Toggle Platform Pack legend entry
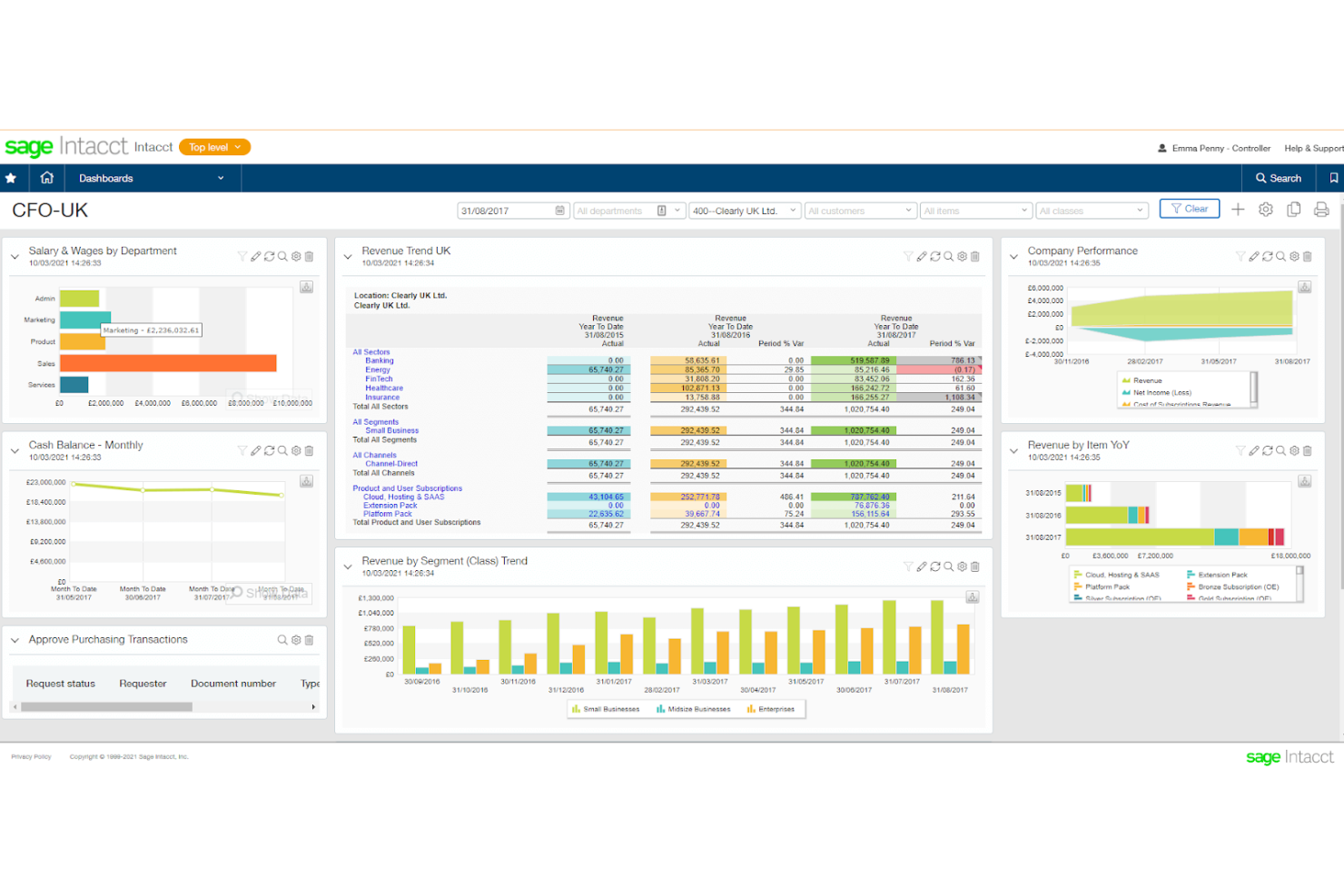The height and width of the screenshot is (896, 1344). coord(1102,587)
